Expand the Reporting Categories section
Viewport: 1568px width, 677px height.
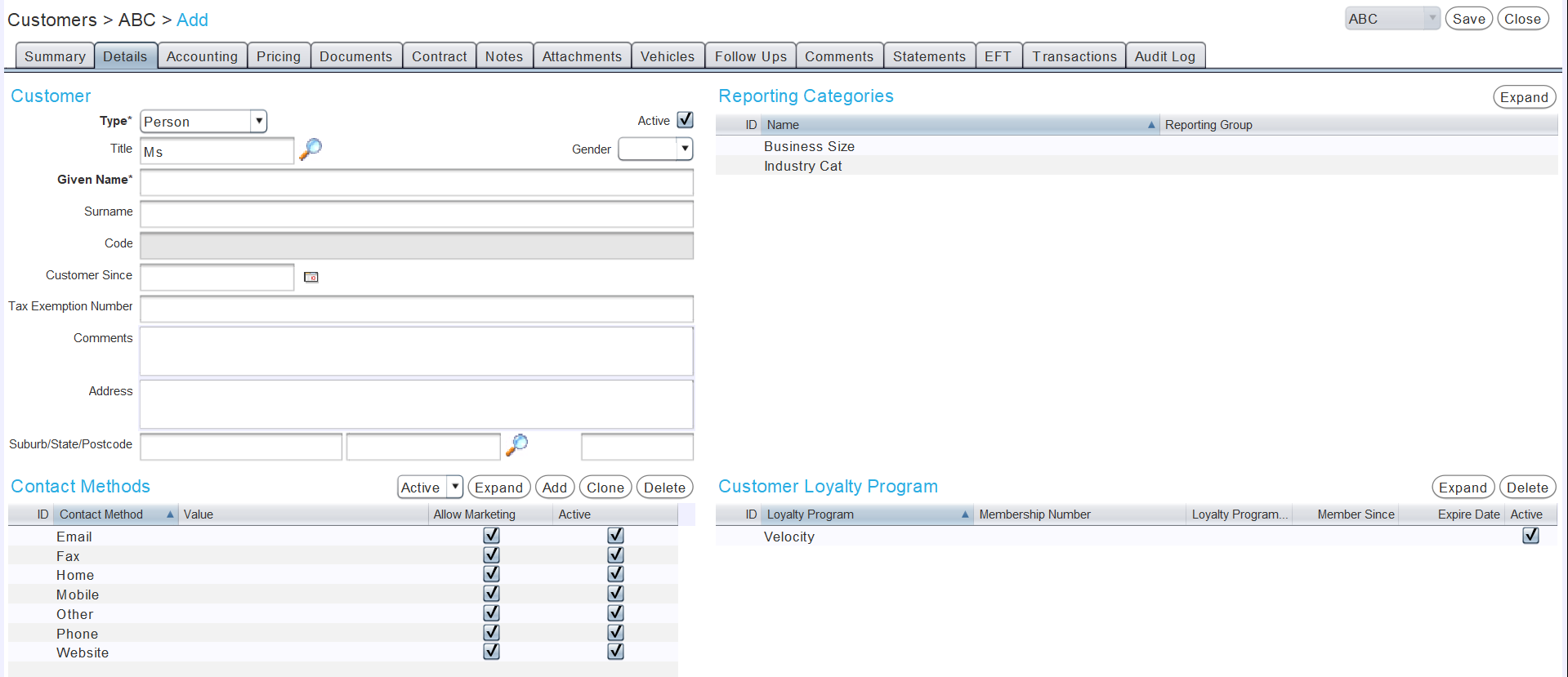coord(1524,97)
